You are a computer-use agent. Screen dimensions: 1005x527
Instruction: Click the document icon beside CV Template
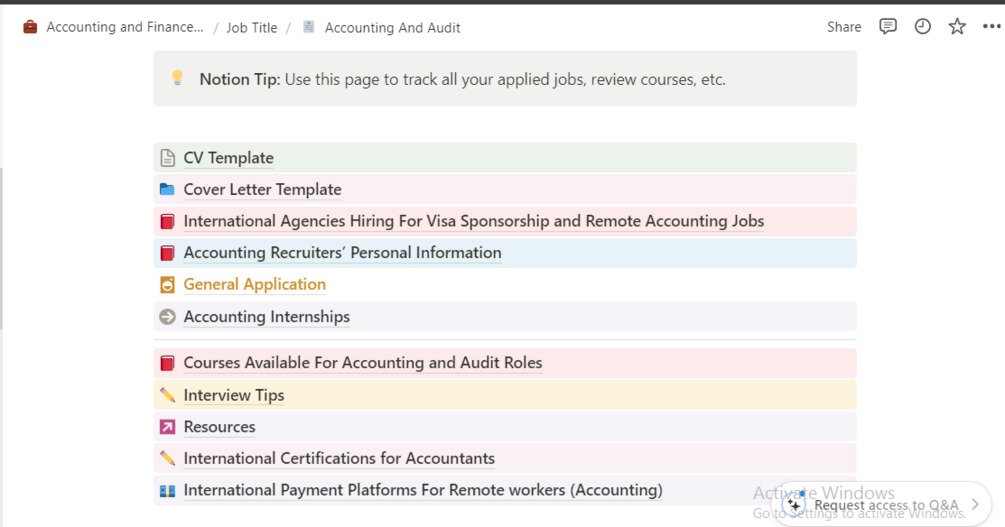pos(167,158)
